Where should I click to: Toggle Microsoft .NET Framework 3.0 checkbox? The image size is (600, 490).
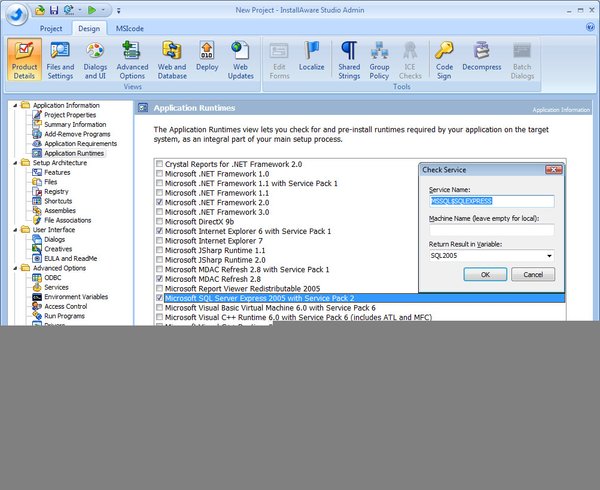coord(160,212)
